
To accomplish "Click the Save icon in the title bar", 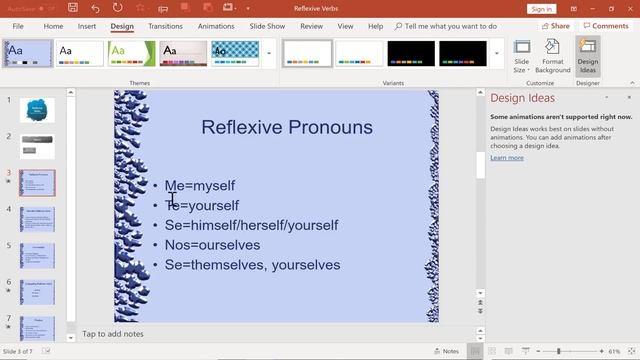I will (x=73, y=8).
